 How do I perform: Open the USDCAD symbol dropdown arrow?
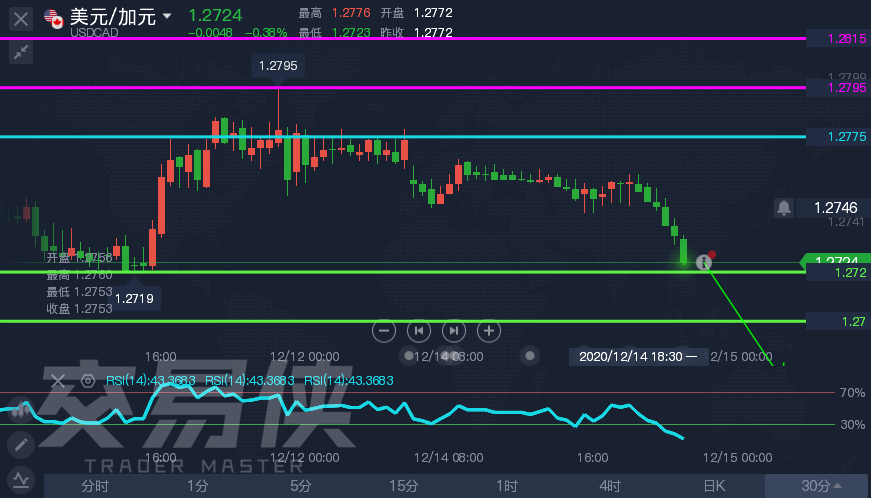(167, 17)
